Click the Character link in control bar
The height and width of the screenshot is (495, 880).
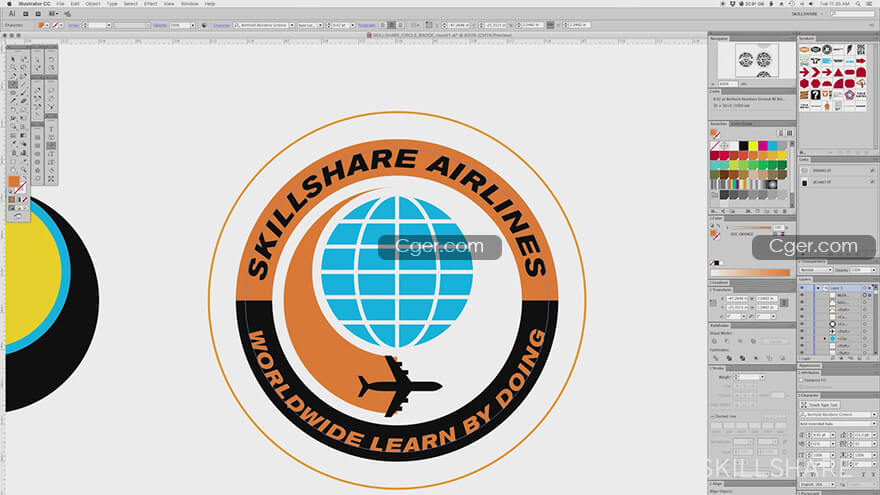pyautogui.click(x=222, y=25)
